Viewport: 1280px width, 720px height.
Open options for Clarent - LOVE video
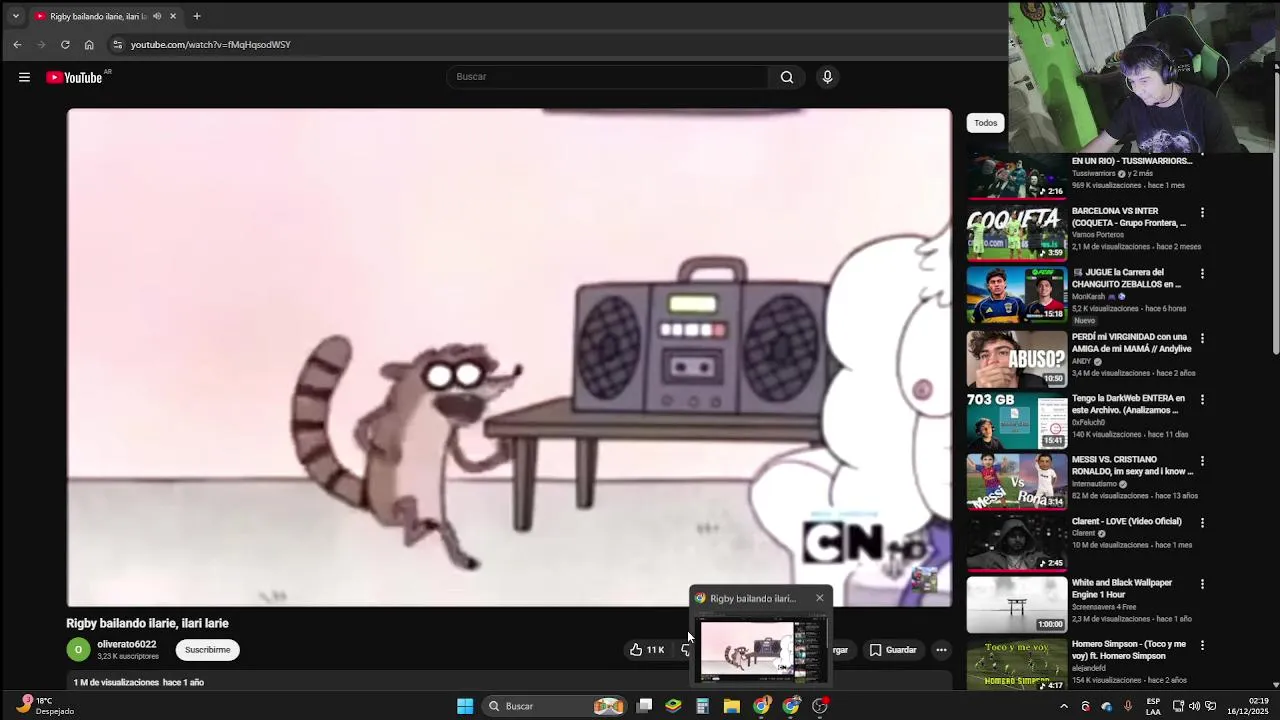point(1202,522)
